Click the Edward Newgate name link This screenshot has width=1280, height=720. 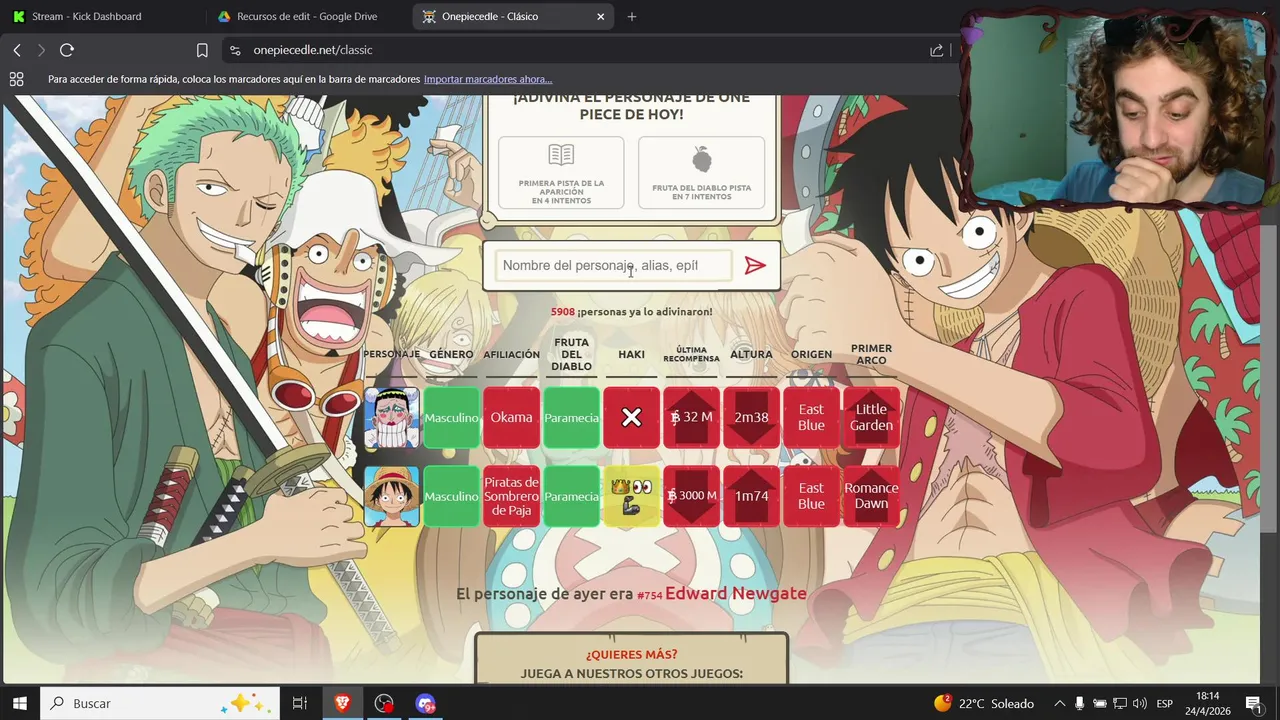[736, 593]
